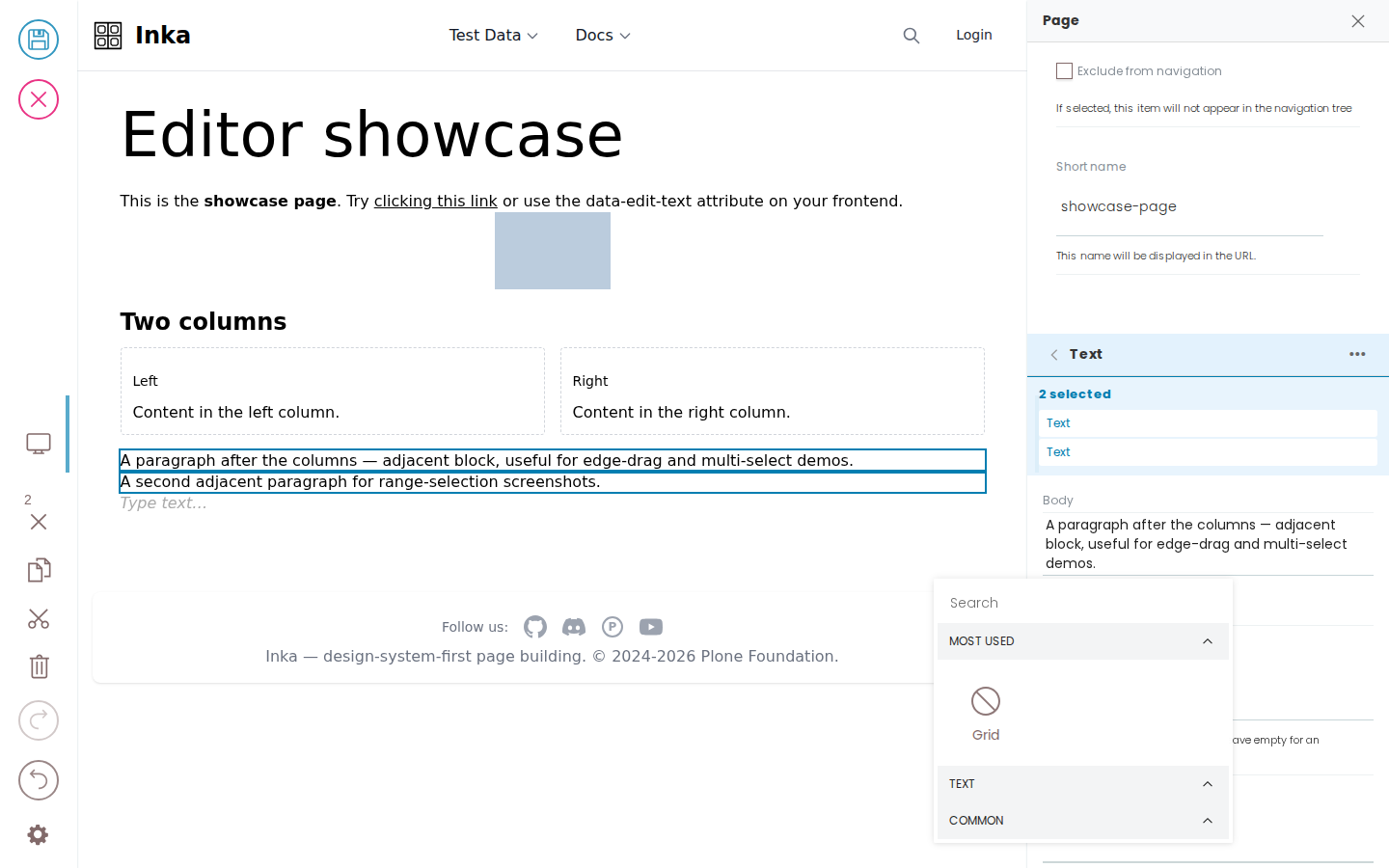Click the Login link
Image resolution: width=1389 pixels, height=868 pixels.
(974, 35)
